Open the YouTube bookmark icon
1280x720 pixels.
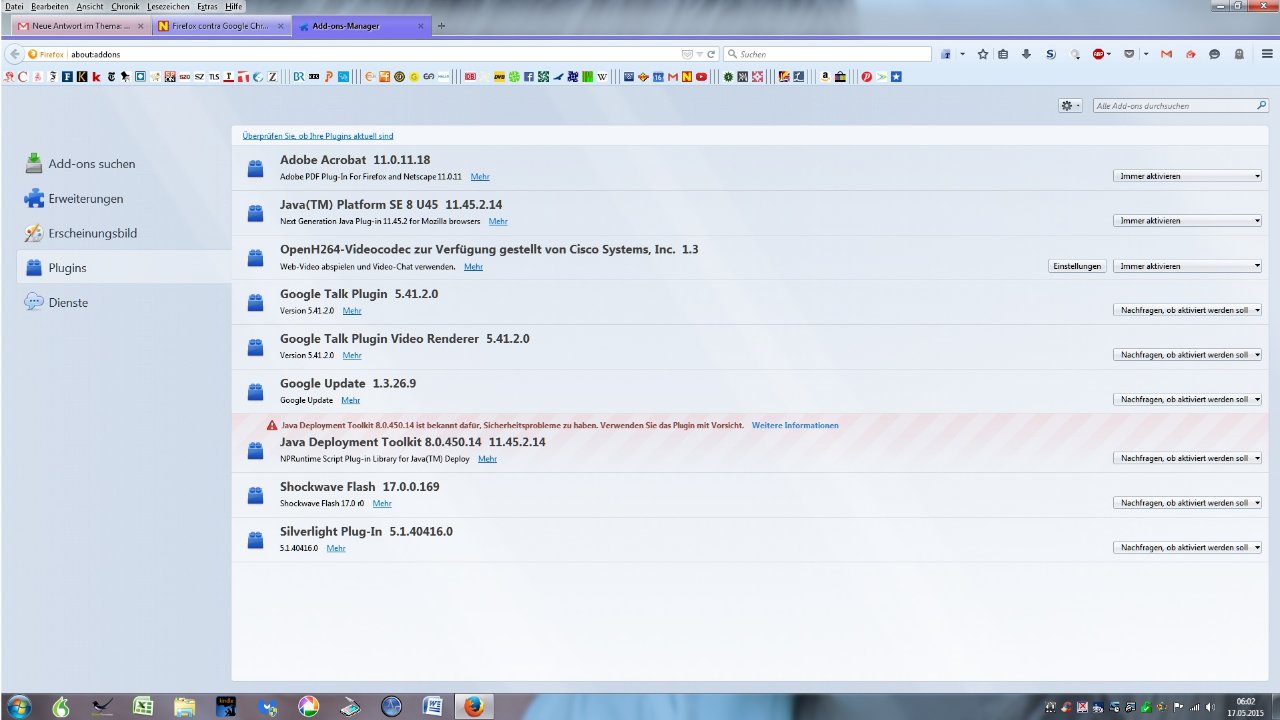pos(701,76)
